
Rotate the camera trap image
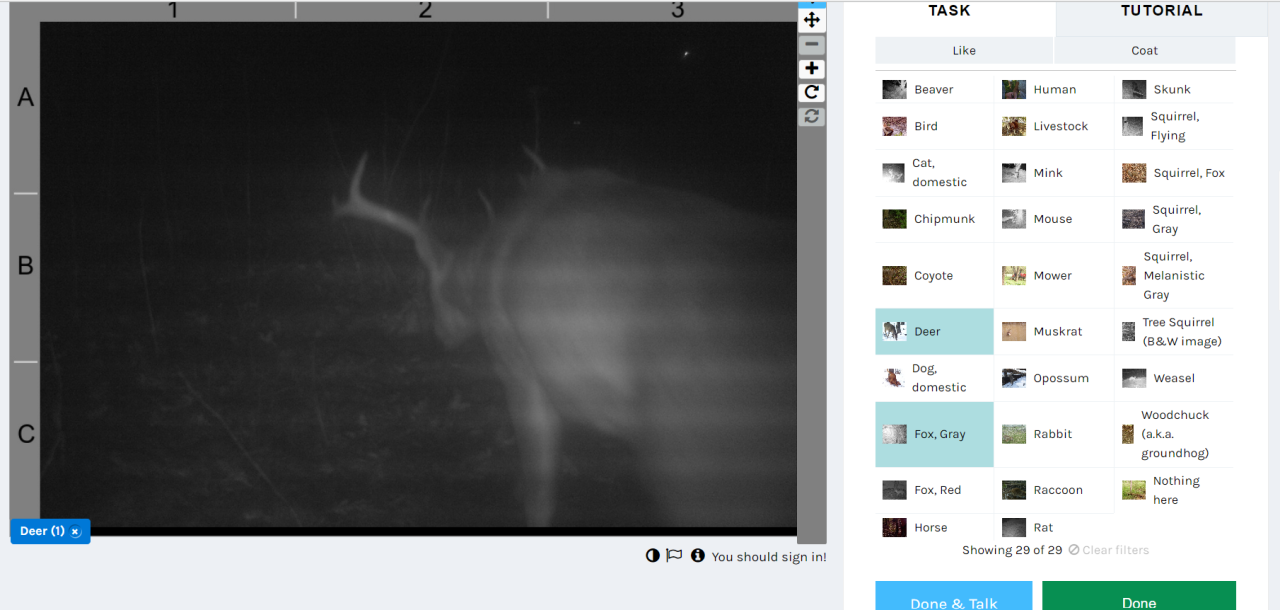(812, 93)
